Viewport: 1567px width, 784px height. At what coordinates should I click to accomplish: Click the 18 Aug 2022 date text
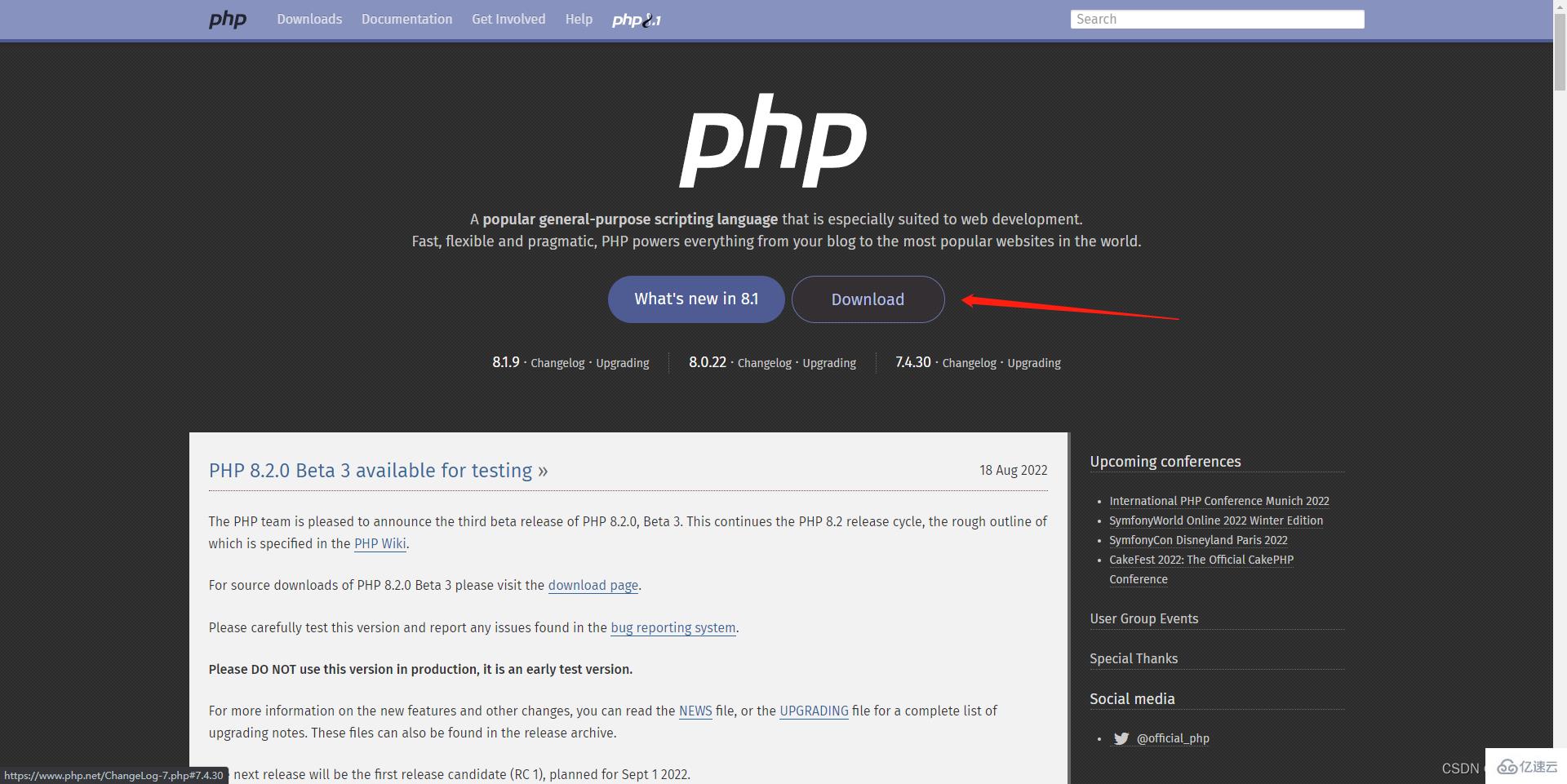tap(1013, 471)
